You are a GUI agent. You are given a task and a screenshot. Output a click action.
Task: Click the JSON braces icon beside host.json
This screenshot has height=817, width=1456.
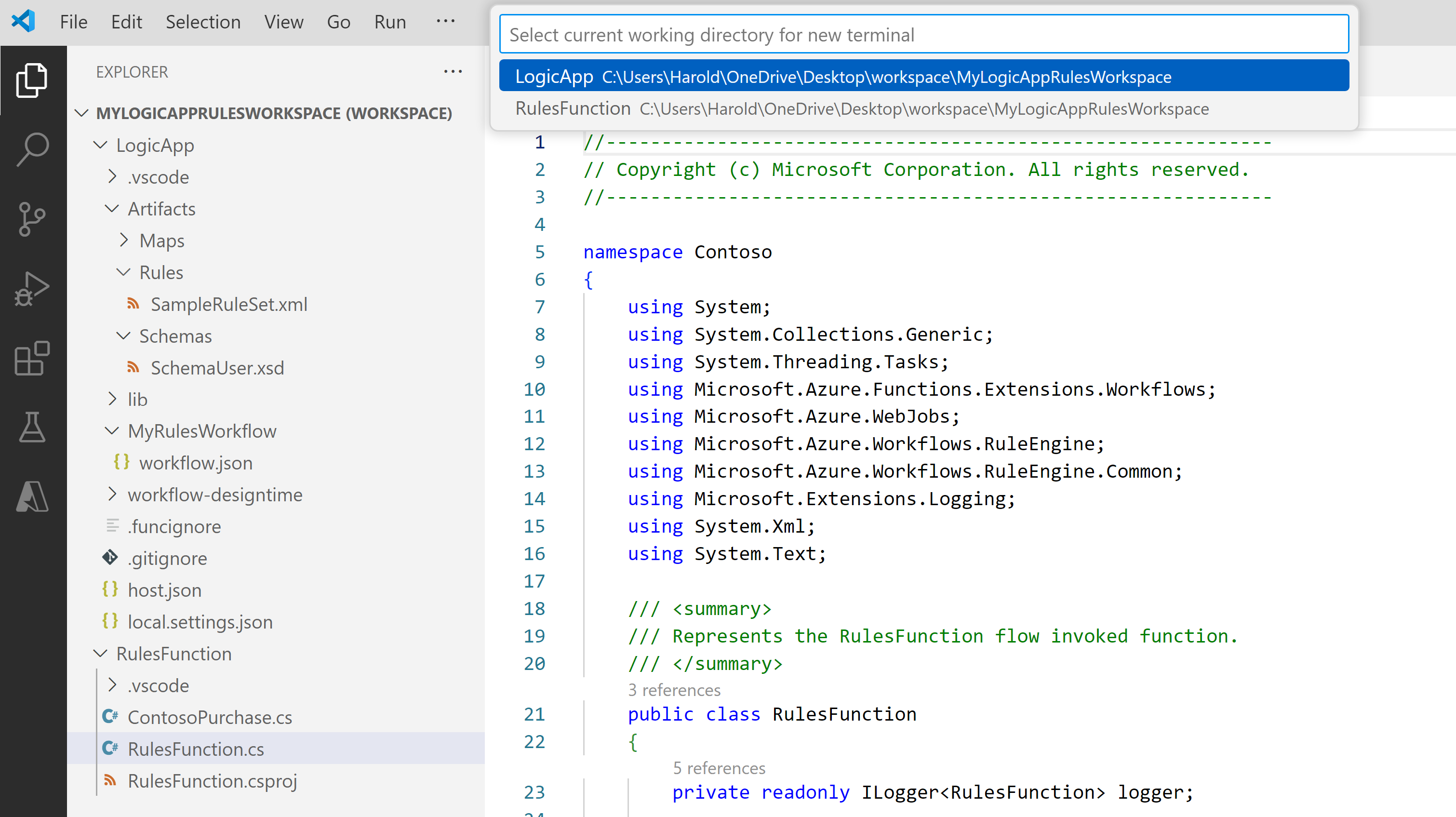coord(111,589)
